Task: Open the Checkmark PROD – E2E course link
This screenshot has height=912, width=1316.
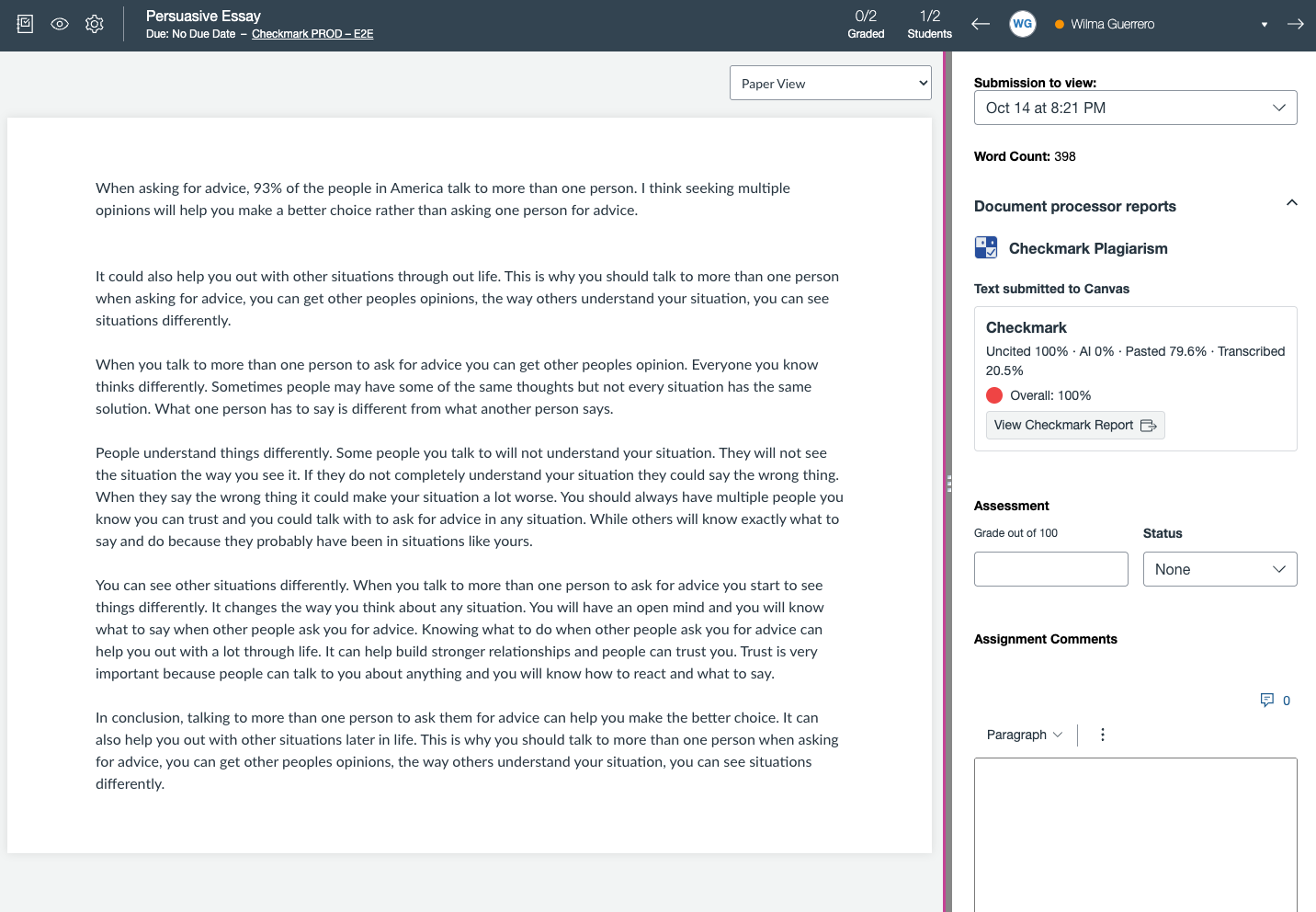Action: [x=312, y=34]
